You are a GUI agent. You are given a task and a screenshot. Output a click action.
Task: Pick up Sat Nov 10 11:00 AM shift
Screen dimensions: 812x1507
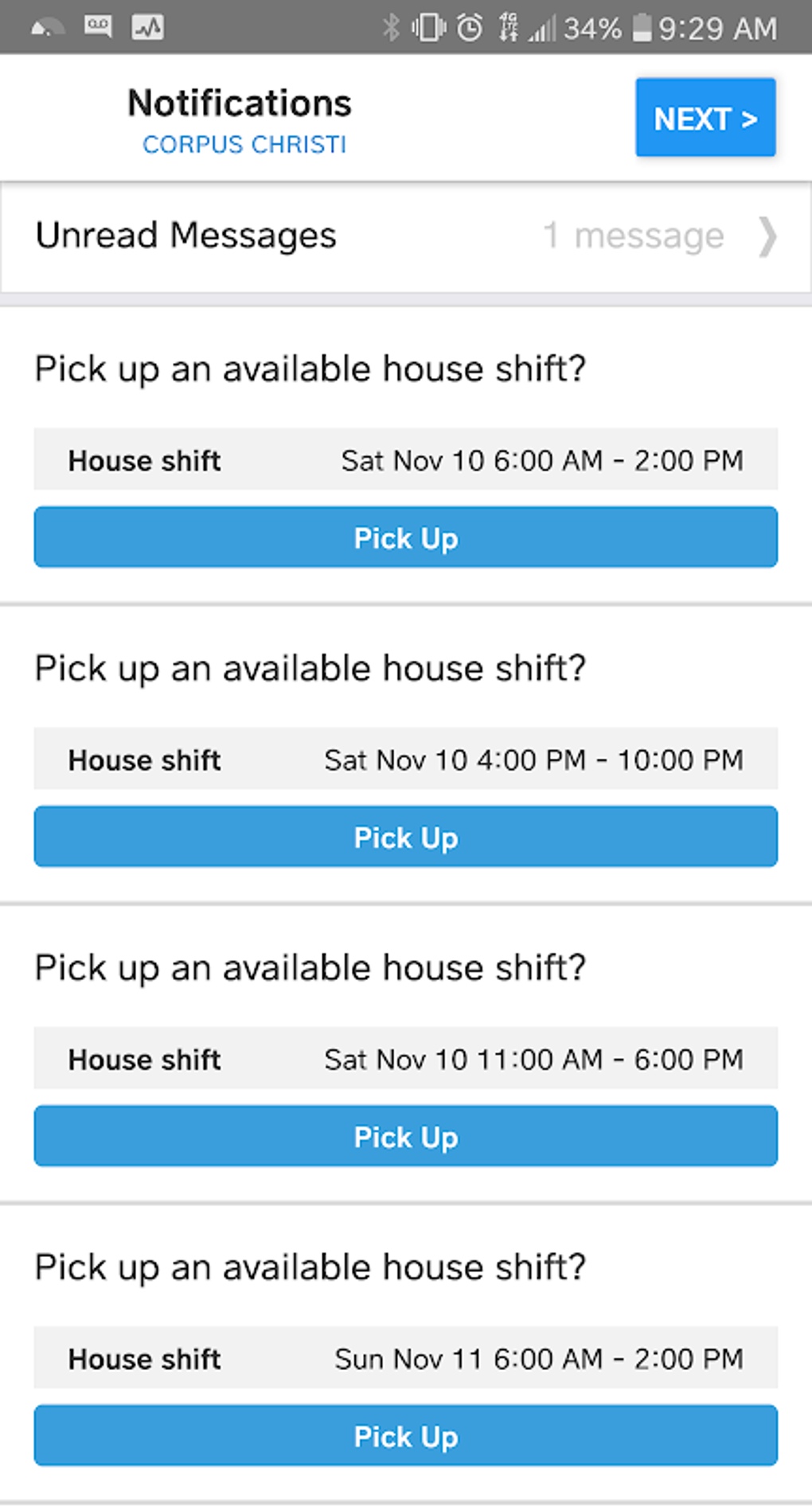(406, 1137)
